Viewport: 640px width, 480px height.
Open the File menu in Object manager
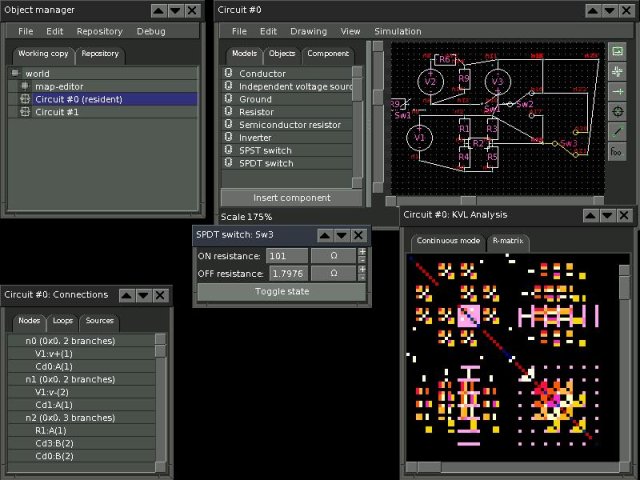25,31
